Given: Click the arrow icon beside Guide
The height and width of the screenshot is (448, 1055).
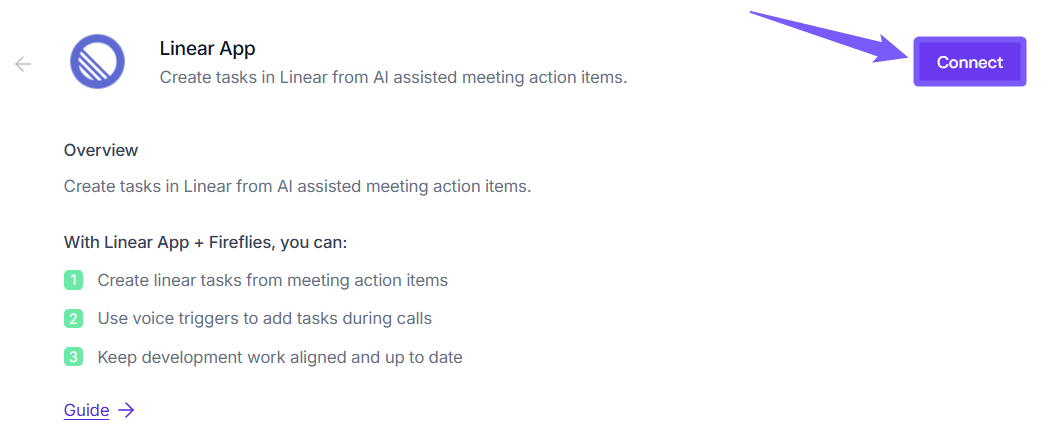Looking at the screenshot, I should click(x=126, y=410).
